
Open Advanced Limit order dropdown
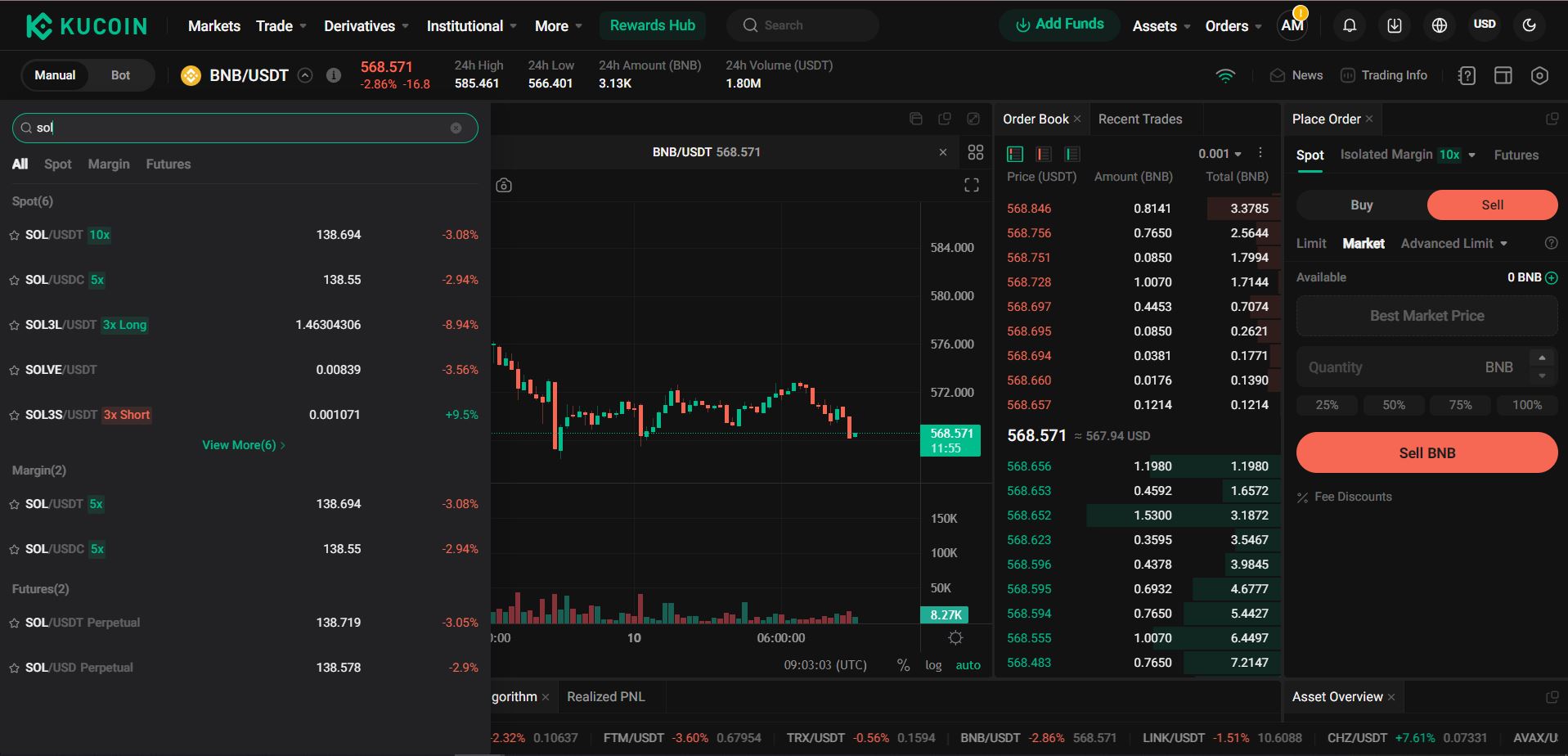click(1454, 243)
